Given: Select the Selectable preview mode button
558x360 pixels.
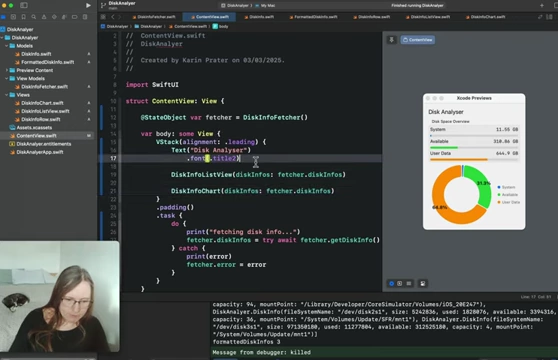Looking at the screenshot, I should point(400,284).
